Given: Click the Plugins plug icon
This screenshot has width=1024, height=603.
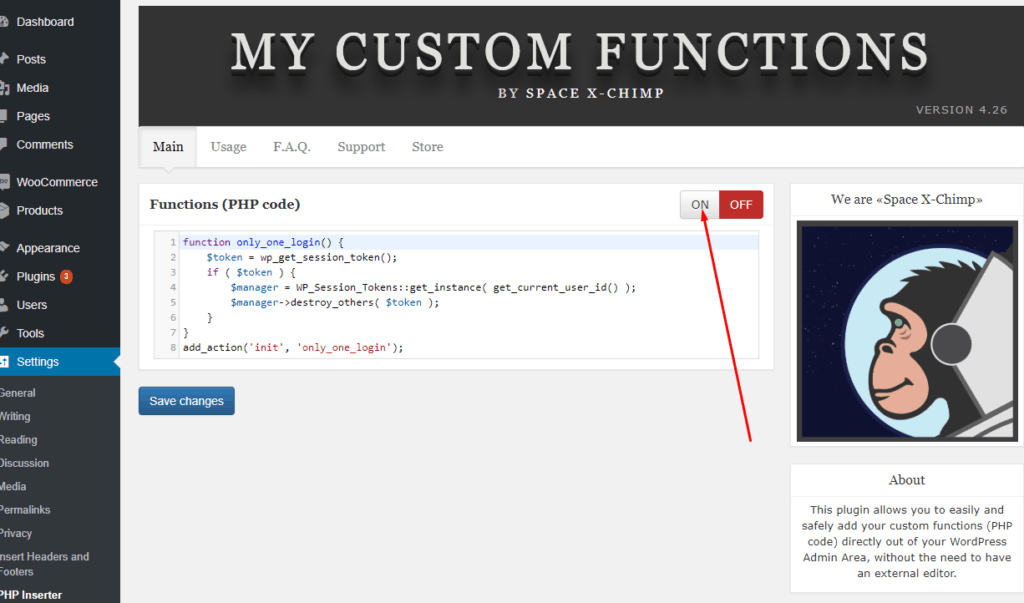Looking at the screenshot, I should [x=5, y=277].
